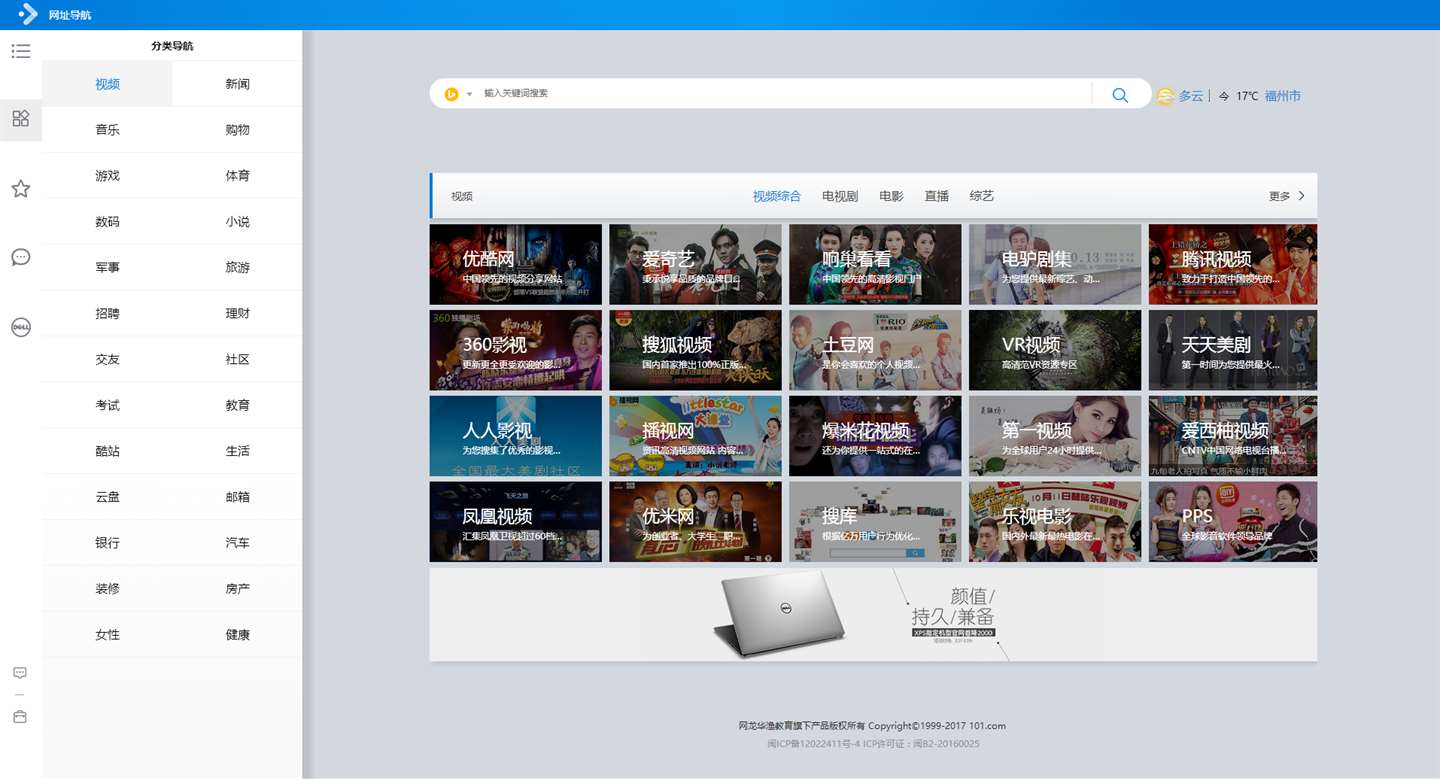This screenshot has width=1440, height=779.
Task: Open the 优酷网 video tile
Action: (x=516, y=264)
